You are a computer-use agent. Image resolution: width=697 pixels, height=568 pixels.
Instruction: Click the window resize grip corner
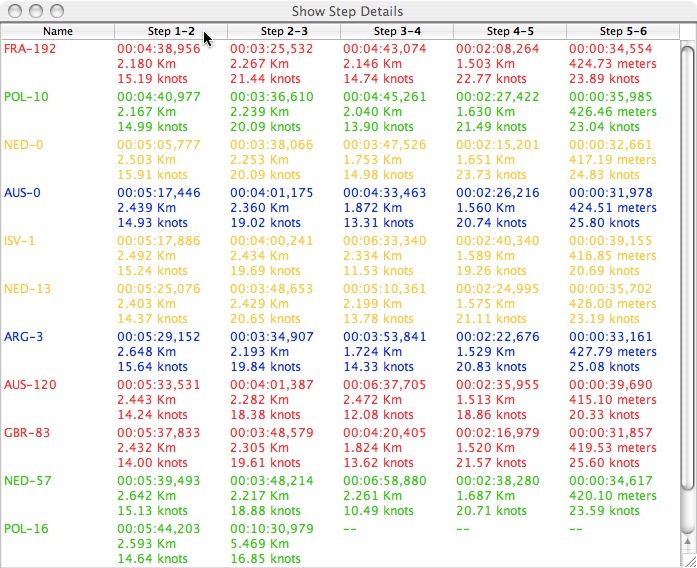689,561
